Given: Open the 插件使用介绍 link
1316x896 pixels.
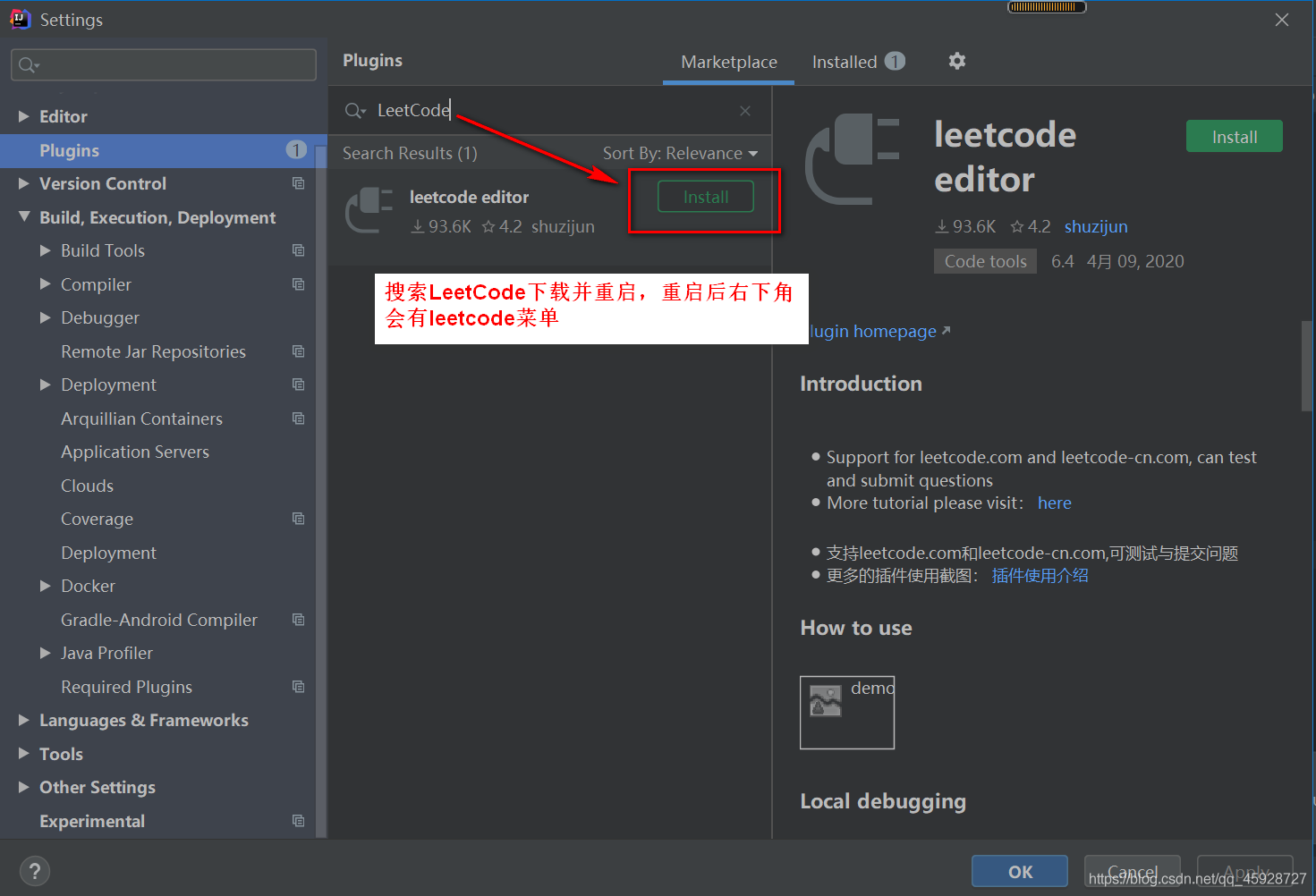Looking at the screenshot, I should click(1040, 576).
